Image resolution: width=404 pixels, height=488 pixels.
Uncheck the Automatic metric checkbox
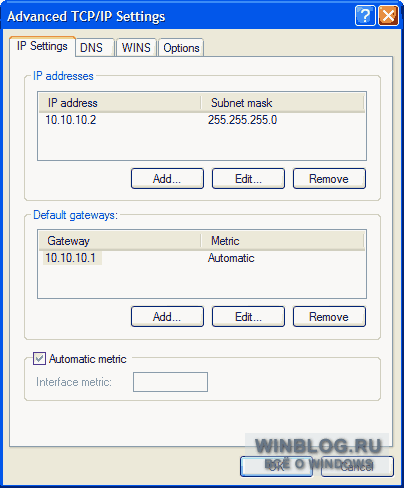(39, 359)
